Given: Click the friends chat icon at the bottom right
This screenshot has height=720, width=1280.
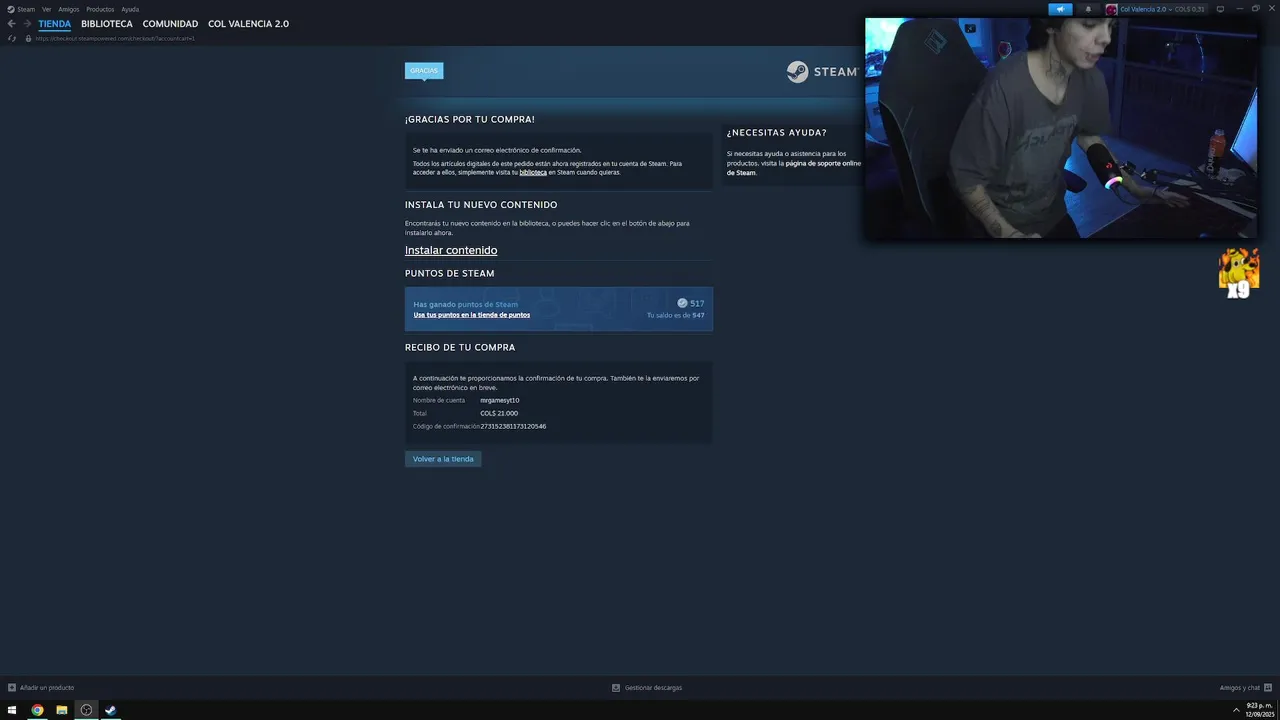Looking at the screenshot, I should click(x=1268, y=688).
